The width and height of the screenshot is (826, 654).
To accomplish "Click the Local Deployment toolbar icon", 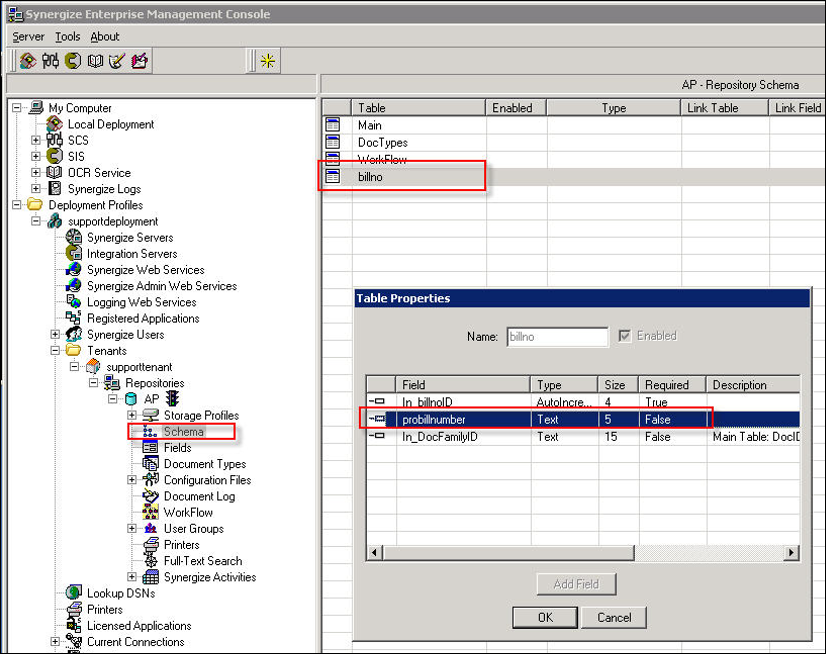I will (28, 61).
